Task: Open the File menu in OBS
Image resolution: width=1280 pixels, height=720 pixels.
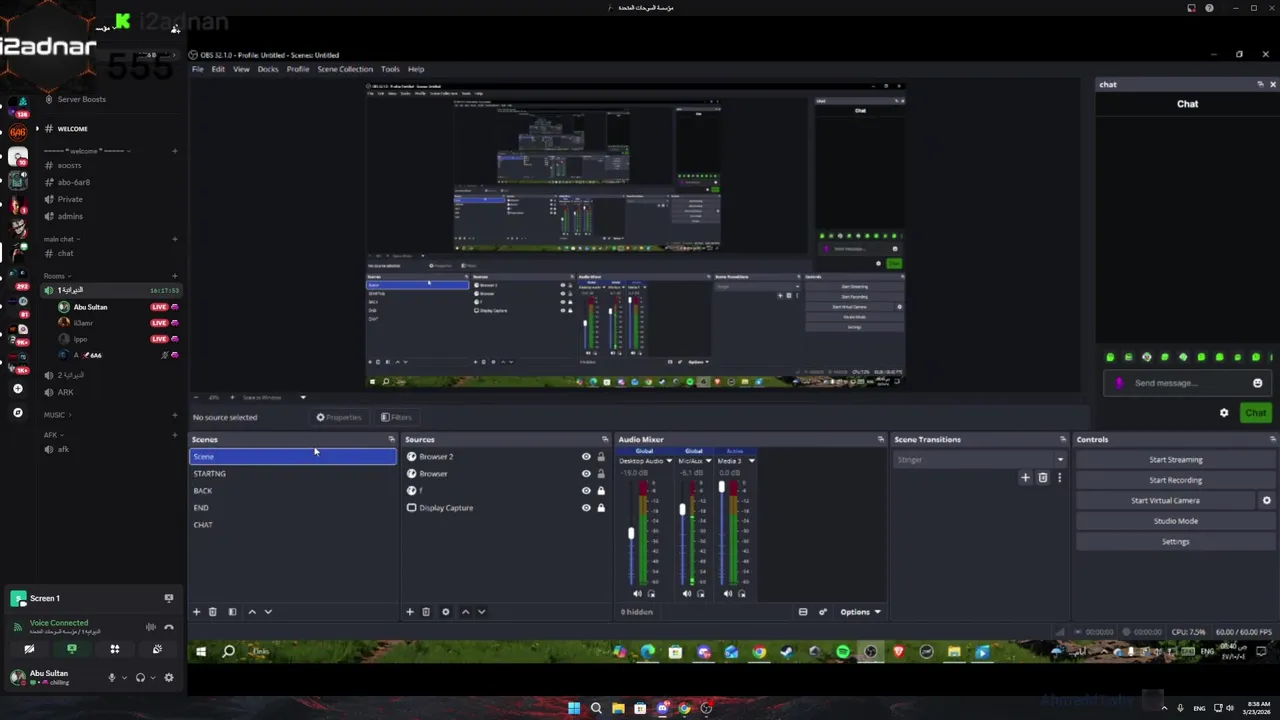Action: click(198, 69)
